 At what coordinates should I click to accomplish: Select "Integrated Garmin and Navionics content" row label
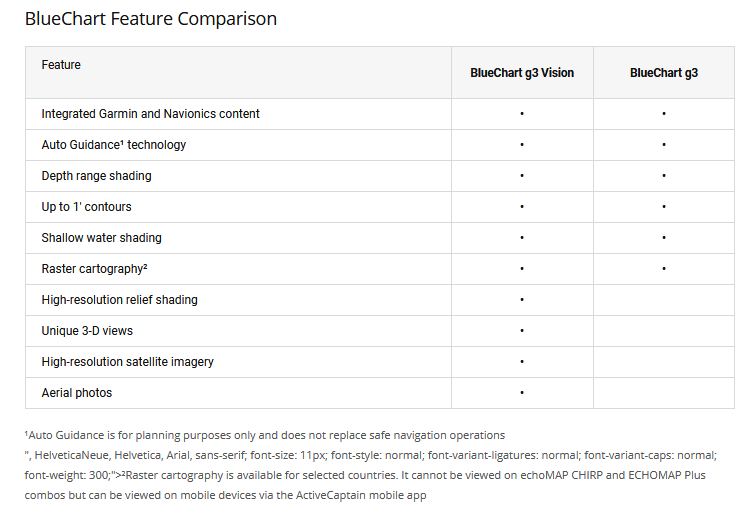150,114
